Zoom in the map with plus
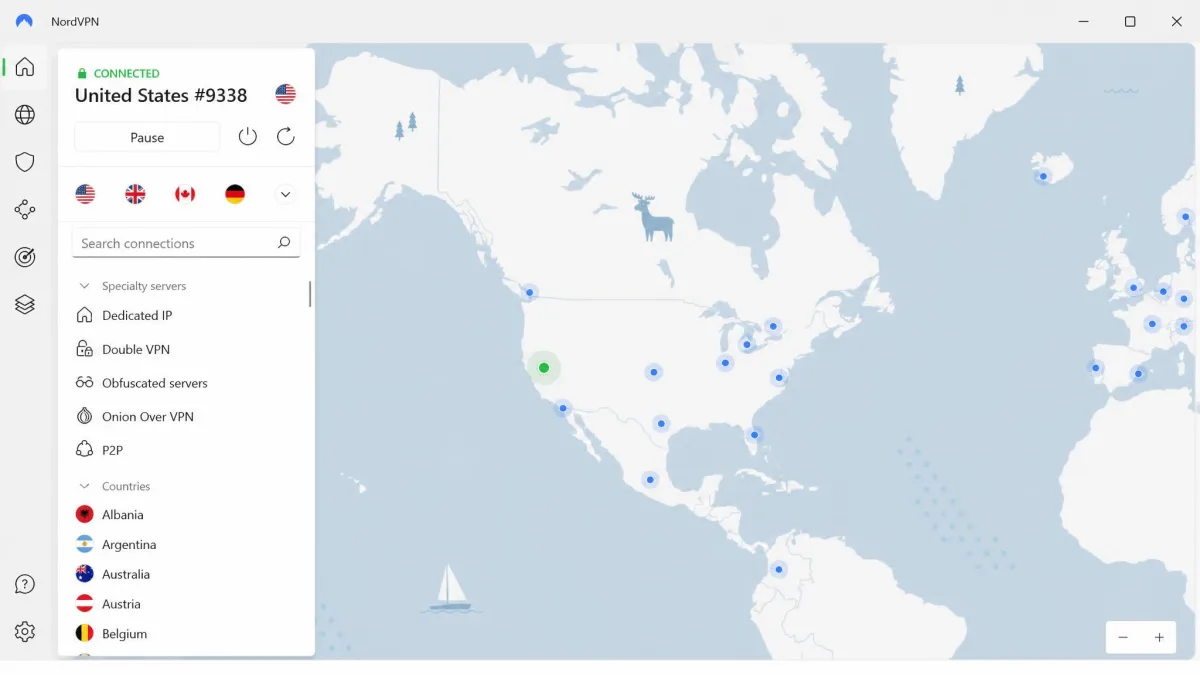This screenshot has width=1200, height=675. click(1159, 637)
